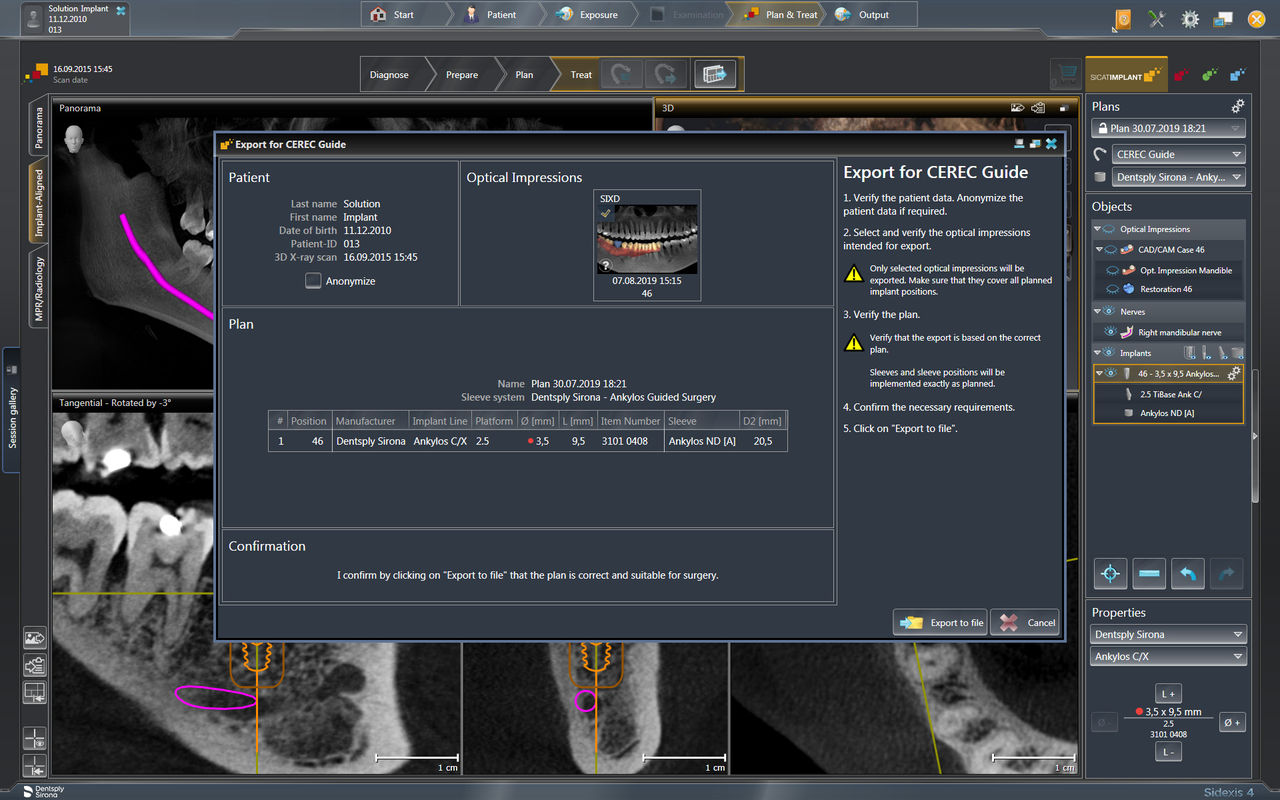Image resolution: width=1280 pixels, height=800 pixels.
Task: Select the grid layout reset icon in sidebar
Action: 35,692
